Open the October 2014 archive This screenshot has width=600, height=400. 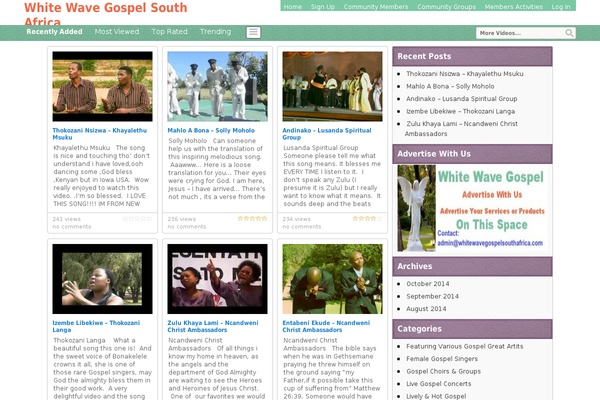pyautogui.click(x=428, y=284)
